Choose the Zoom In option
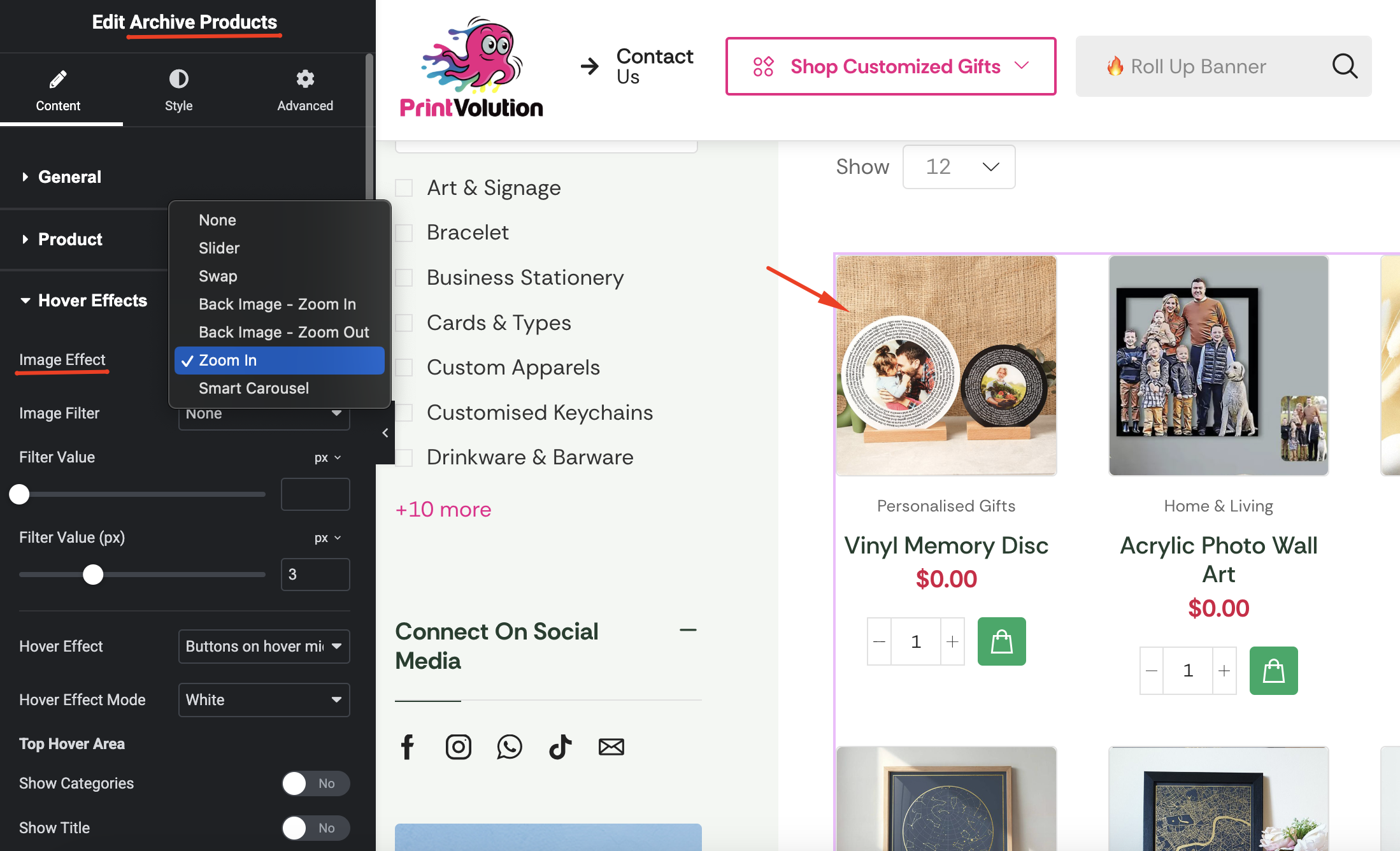Image resolution: width=1400 pixels, height=851 pixels. pyautogui.click(x=279, y=360)
